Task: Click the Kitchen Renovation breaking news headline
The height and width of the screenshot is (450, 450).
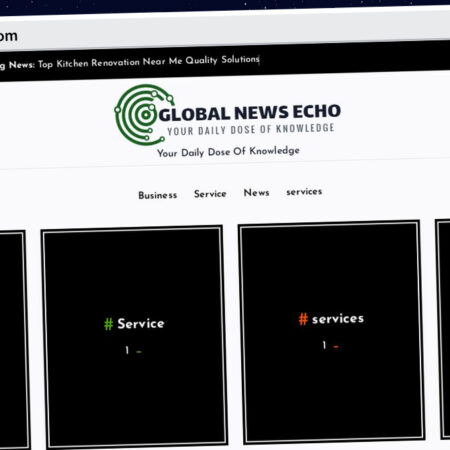Action: (149, 62)
